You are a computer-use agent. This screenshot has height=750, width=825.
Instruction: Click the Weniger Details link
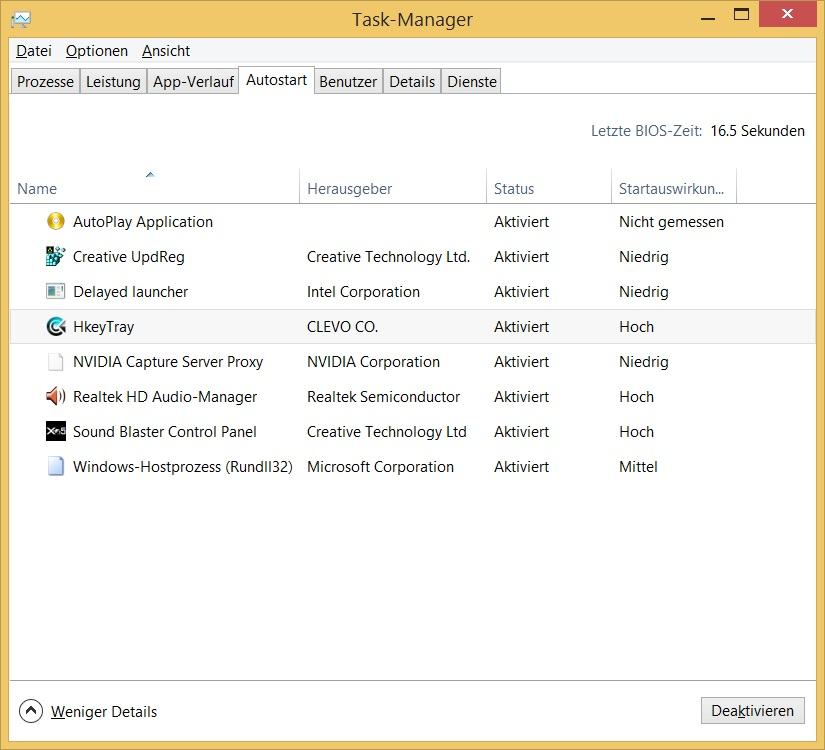click(x=104, y=712)
